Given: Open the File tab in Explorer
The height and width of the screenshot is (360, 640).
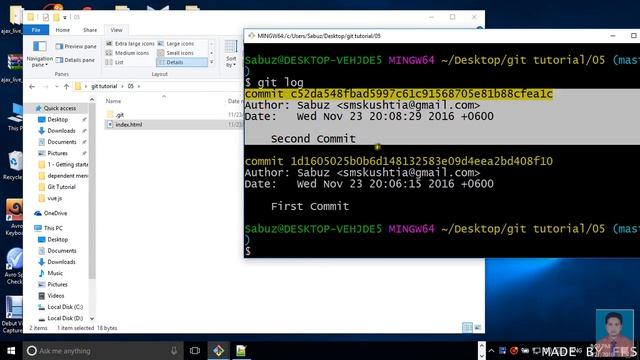Looking at the screenshot, I should pos(36,30).
